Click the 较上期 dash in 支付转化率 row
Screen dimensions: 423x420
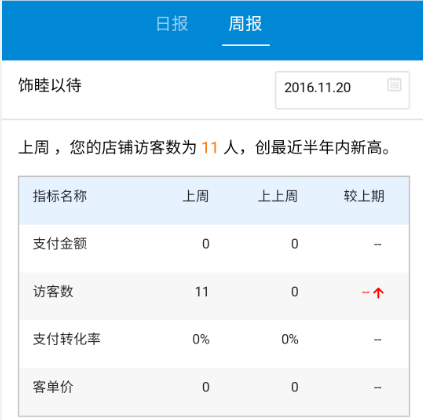377,340
